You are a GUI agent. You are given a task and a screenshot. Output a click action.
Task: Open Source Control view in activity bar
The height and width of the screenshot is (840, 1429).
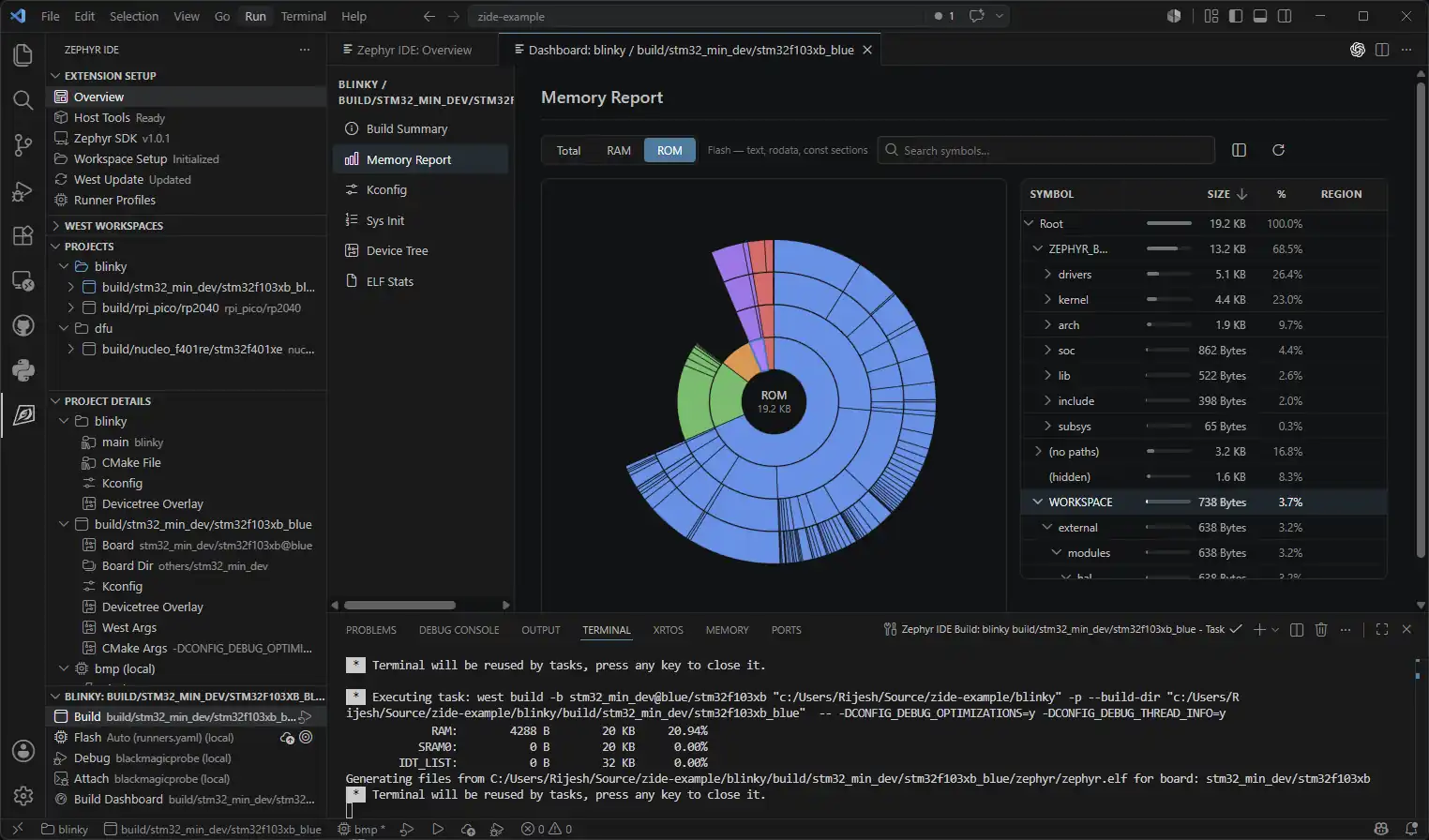(x=23, y=145)
